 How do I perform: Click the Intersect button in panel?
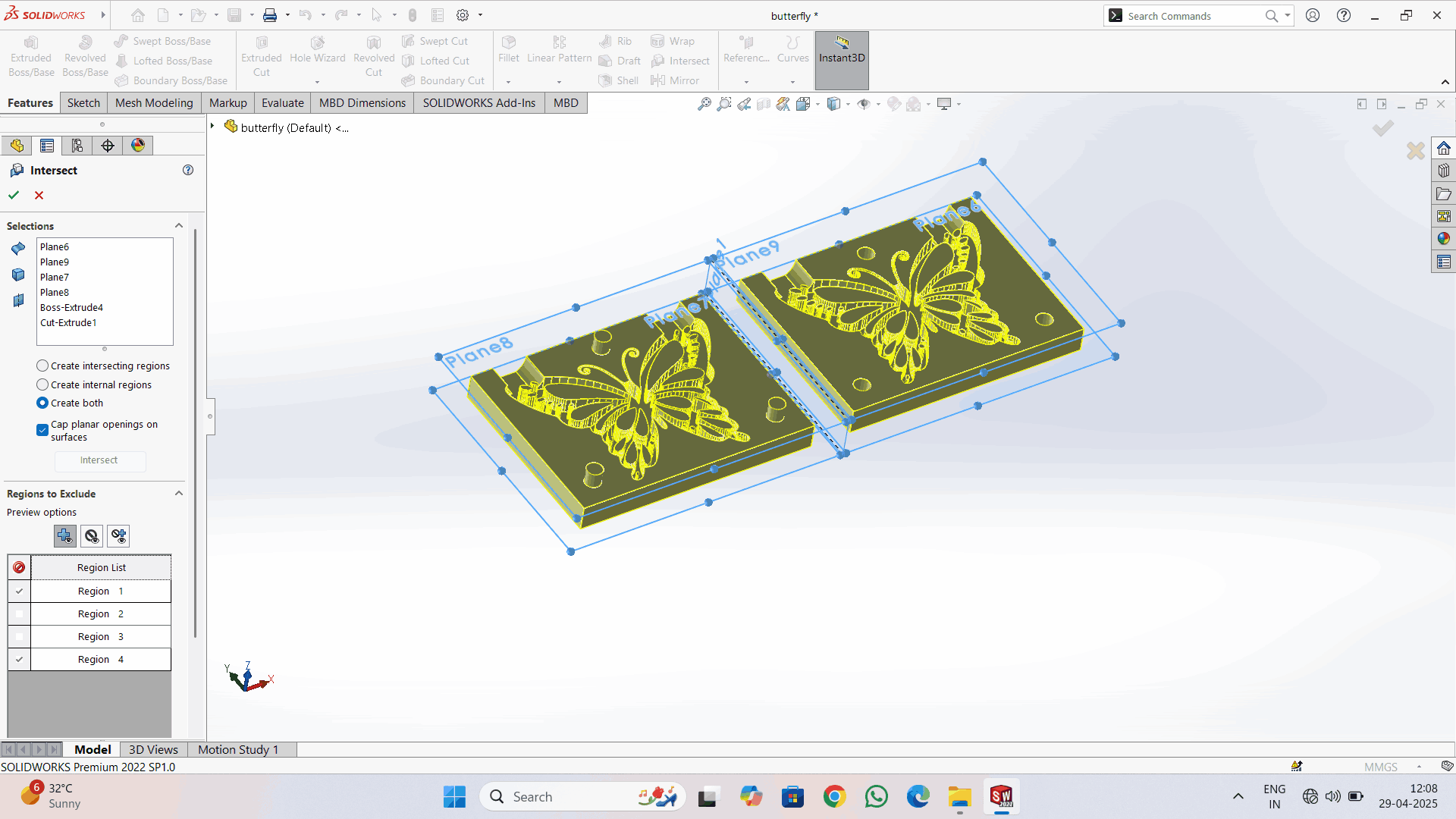point(99,460)
